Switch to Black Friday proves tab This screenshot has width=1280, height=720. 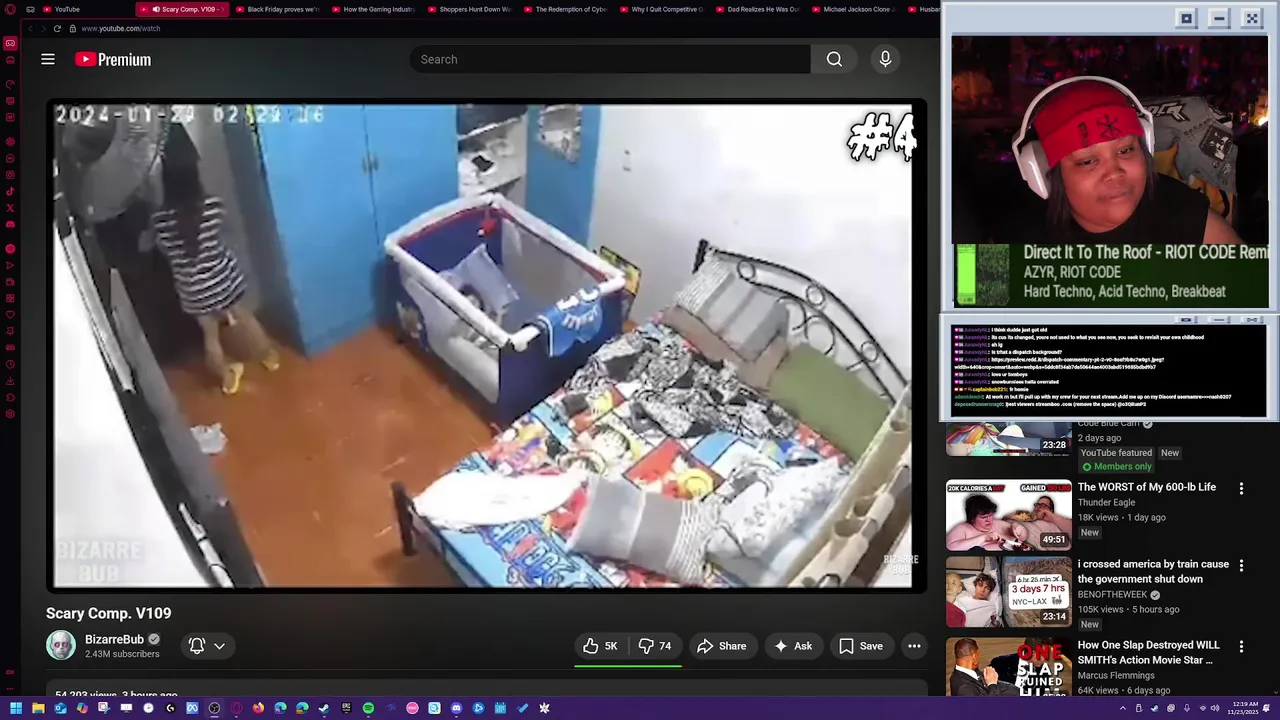[277, 9]
